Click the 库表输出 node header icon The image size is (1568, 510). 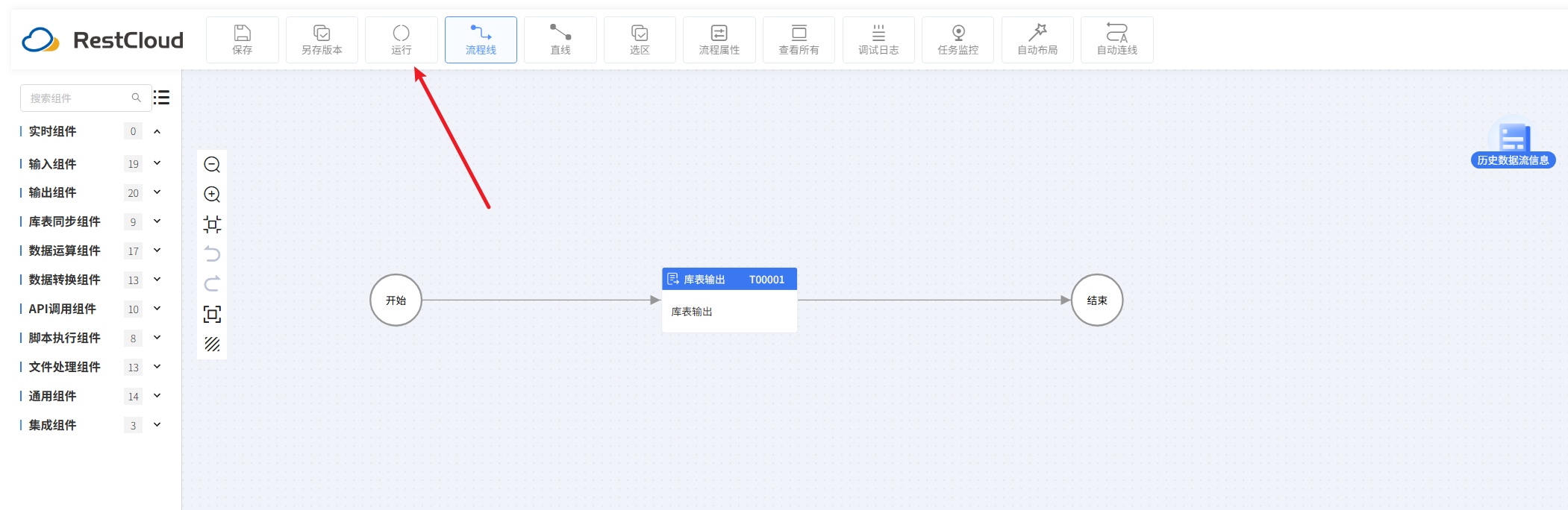tap(673, 279)
